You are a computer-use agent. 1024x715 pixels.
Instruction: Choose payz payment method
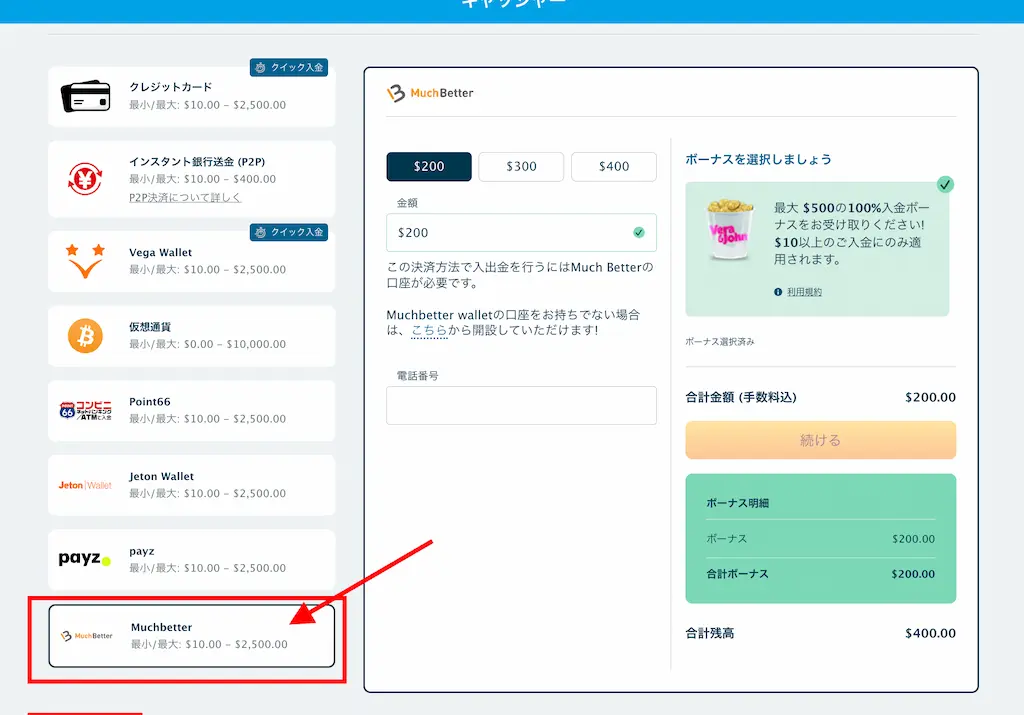[x=191, y=560]
